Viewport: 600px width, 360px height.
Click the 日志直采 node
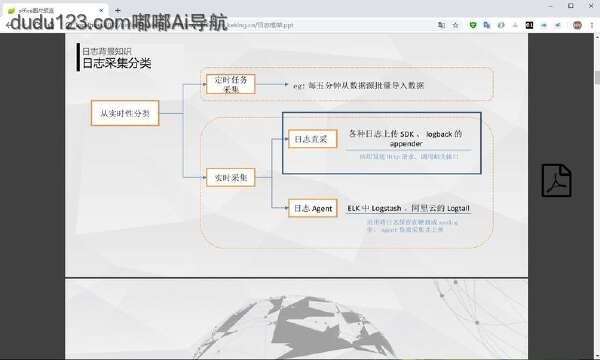coord(313,139)
